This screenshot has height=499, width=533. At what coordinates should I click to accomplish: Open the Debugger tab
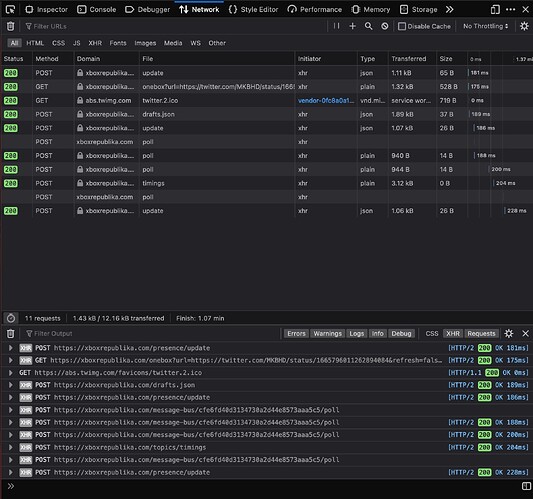tap(148, 10)
